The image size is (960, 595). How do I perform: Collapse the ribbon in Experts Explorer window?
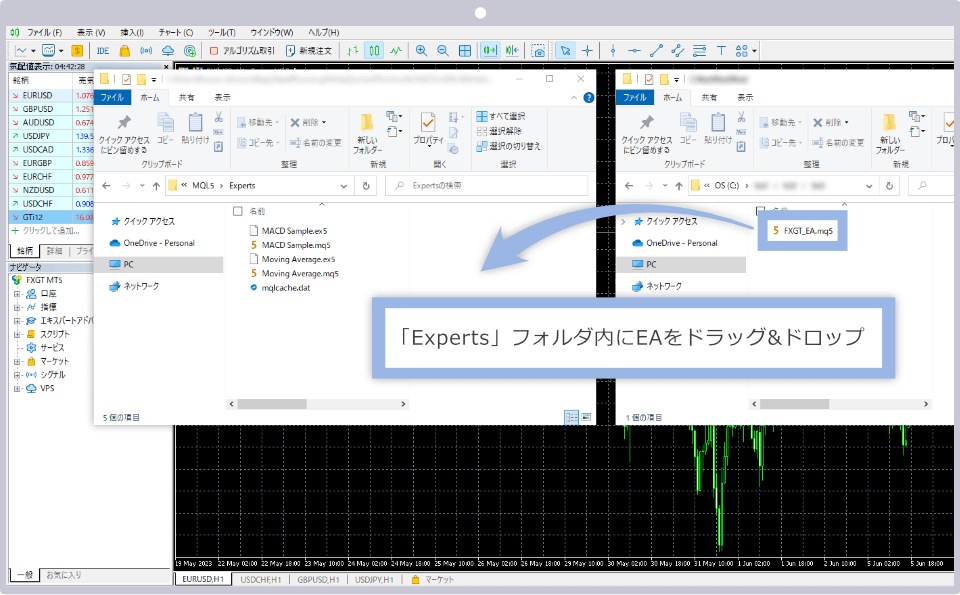574,97
